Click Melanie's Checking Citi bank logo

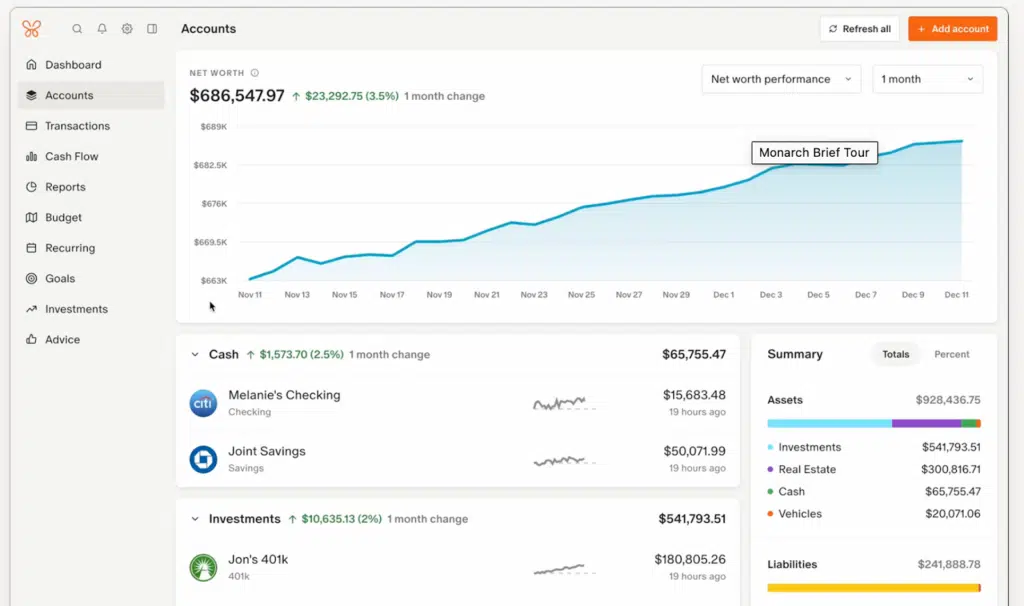tap(203, 403)
